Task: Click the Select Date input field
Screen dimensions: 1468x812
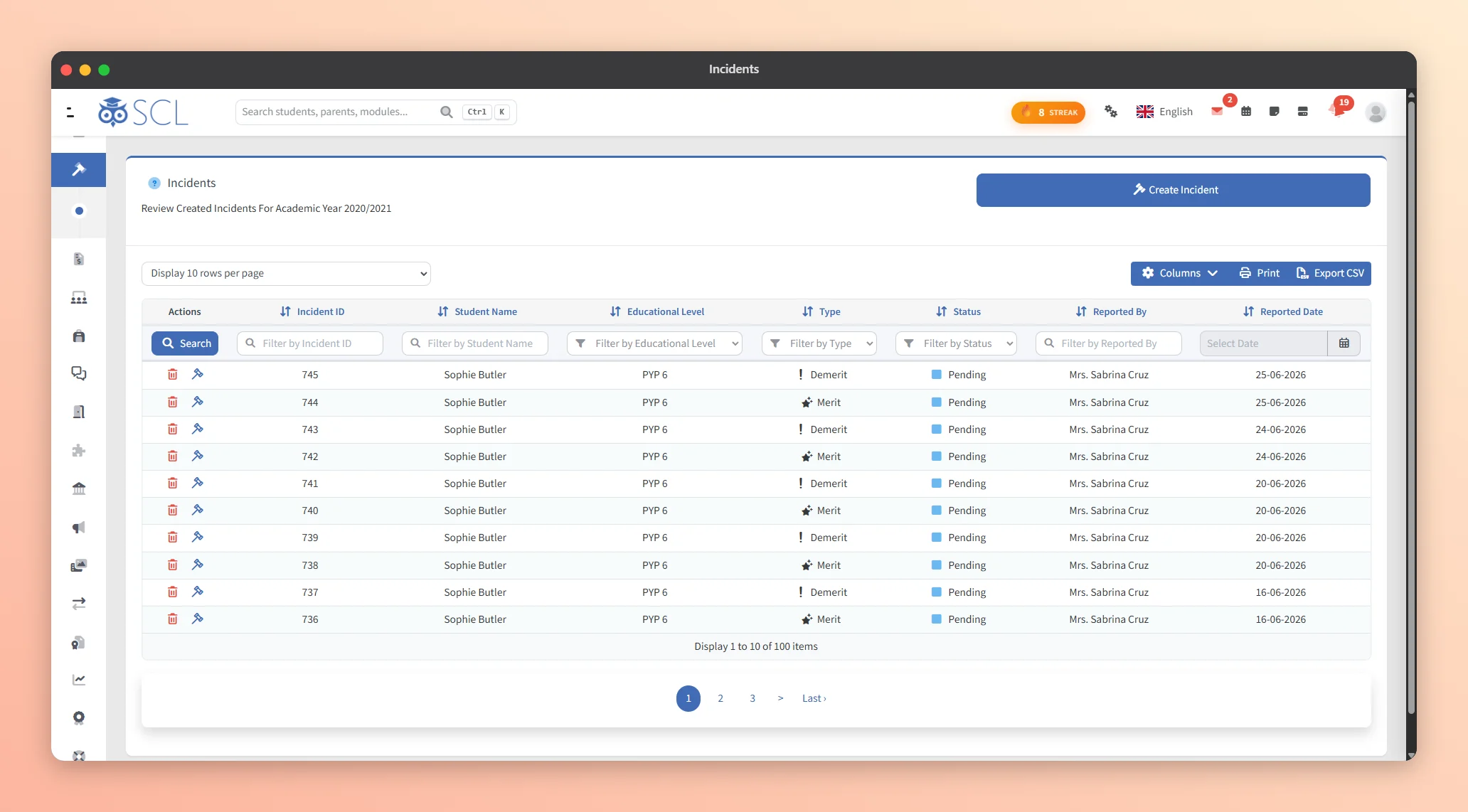Action: point(1263,343)
